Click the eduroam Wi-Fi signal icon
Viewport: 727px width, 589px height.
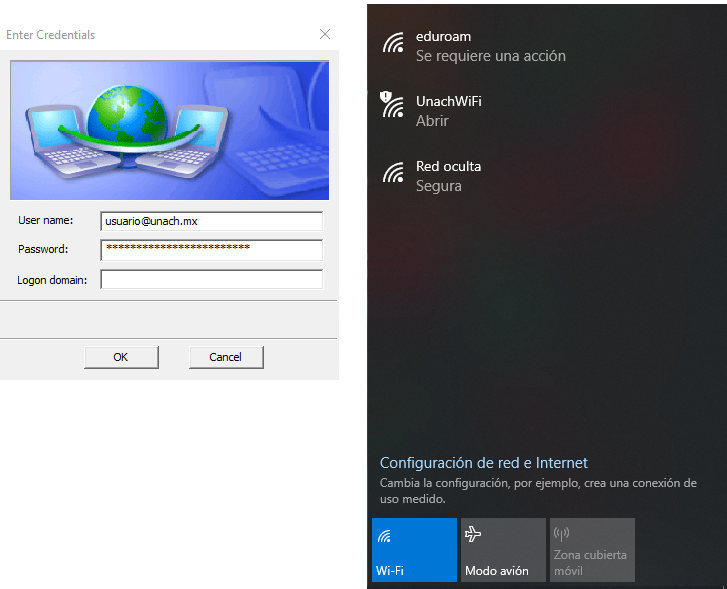(x=393, y=44)
